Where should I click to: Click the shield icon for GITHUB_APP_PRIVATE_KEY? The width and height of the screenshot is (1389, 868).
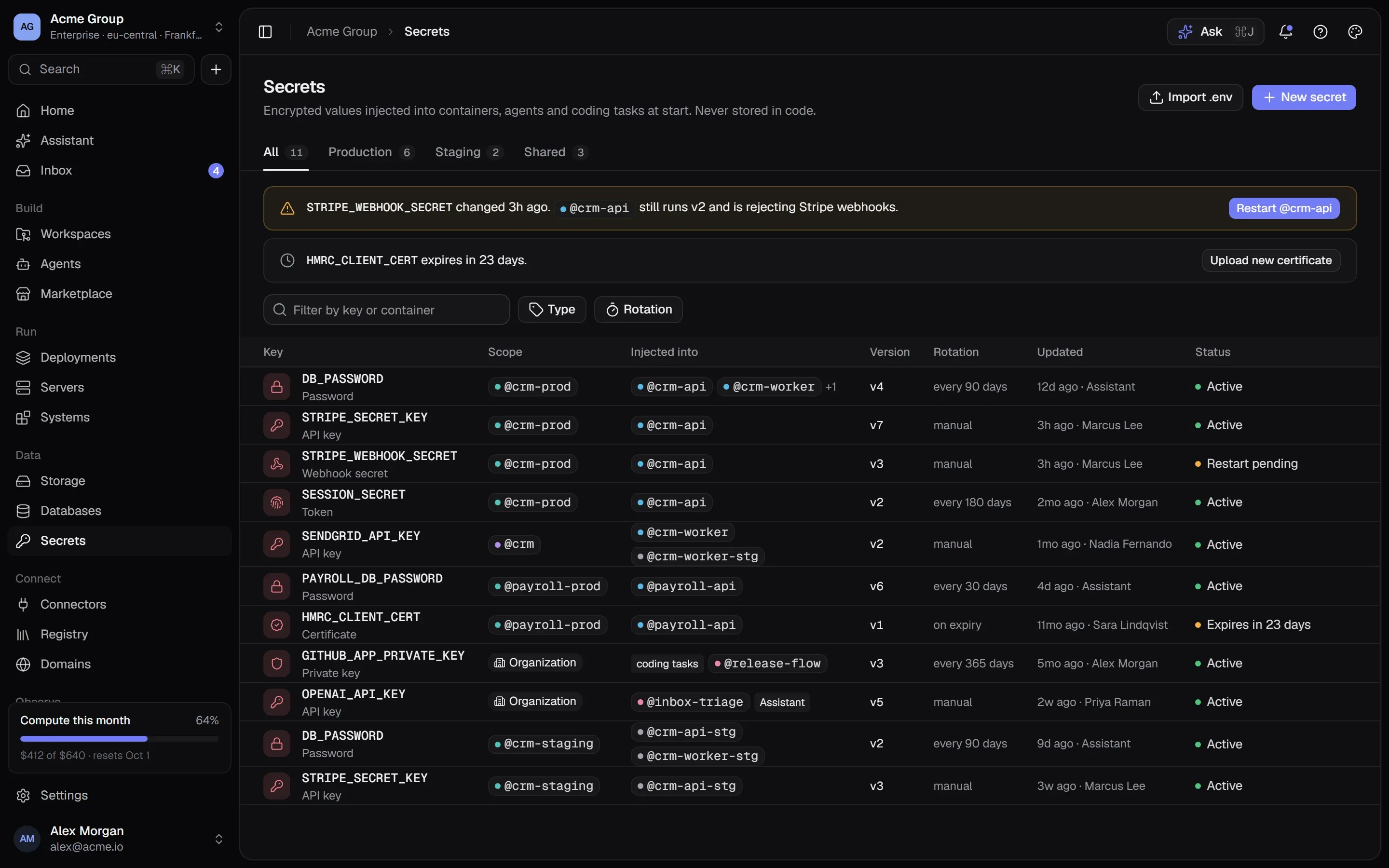pyautogui.click(x=277, y=663)
